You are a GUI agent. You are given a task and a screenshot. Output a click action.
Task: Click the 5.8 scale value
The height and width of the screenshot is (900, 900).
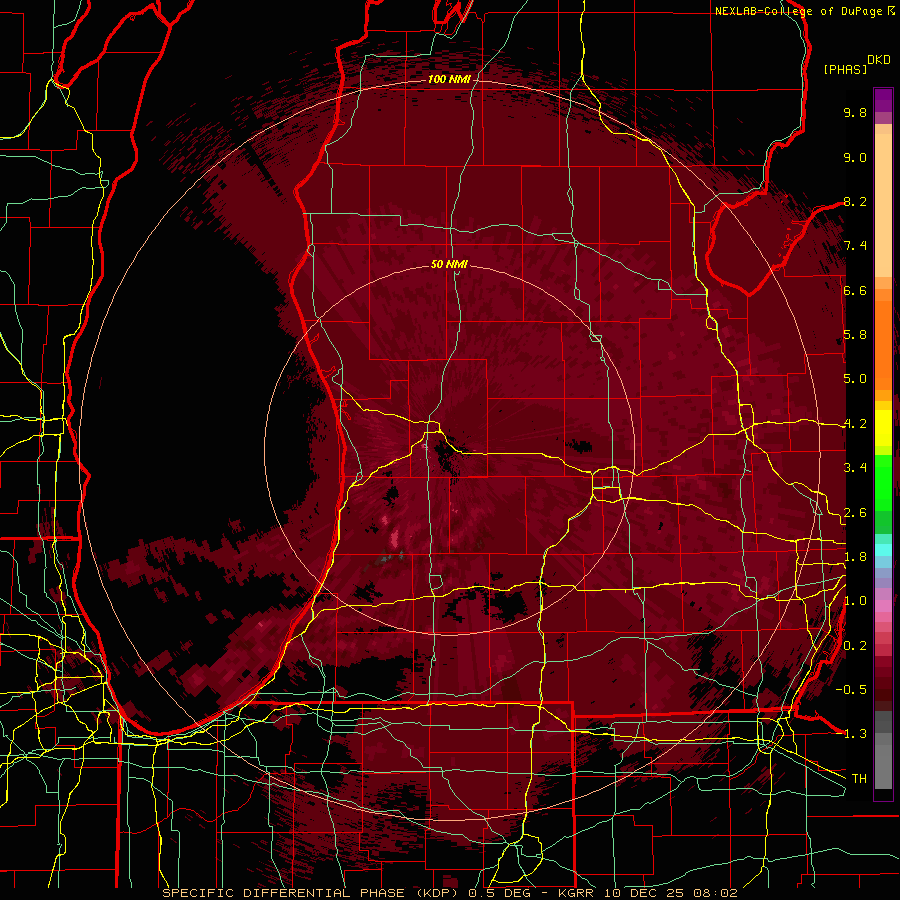point(855,335)
